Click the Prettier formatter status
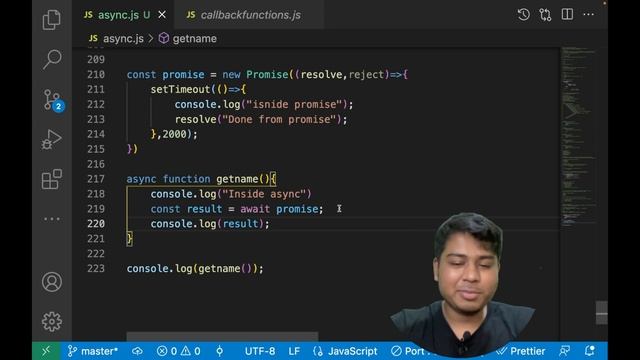The image size is (640, 360). pos(521,351)
